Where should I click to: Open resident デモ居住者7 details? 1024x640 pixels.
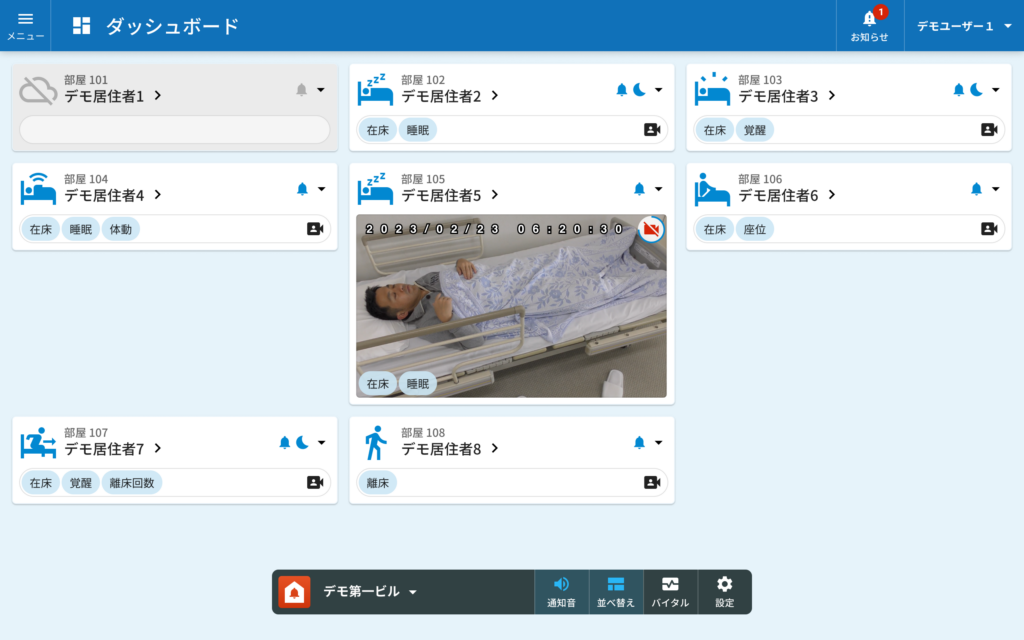pos(112,449)
